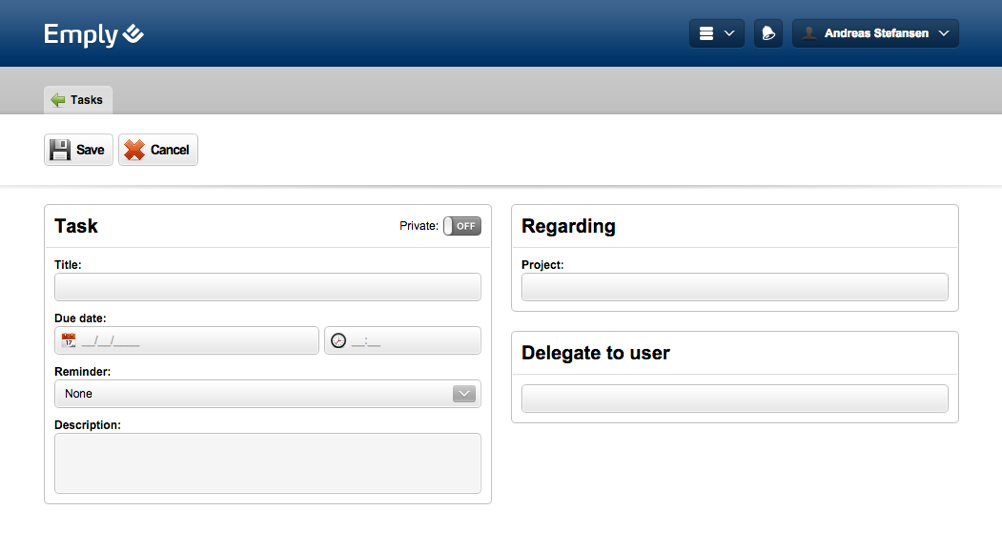Expand the Reminder dropdown
1002x533 pixels.
point(464,394)
